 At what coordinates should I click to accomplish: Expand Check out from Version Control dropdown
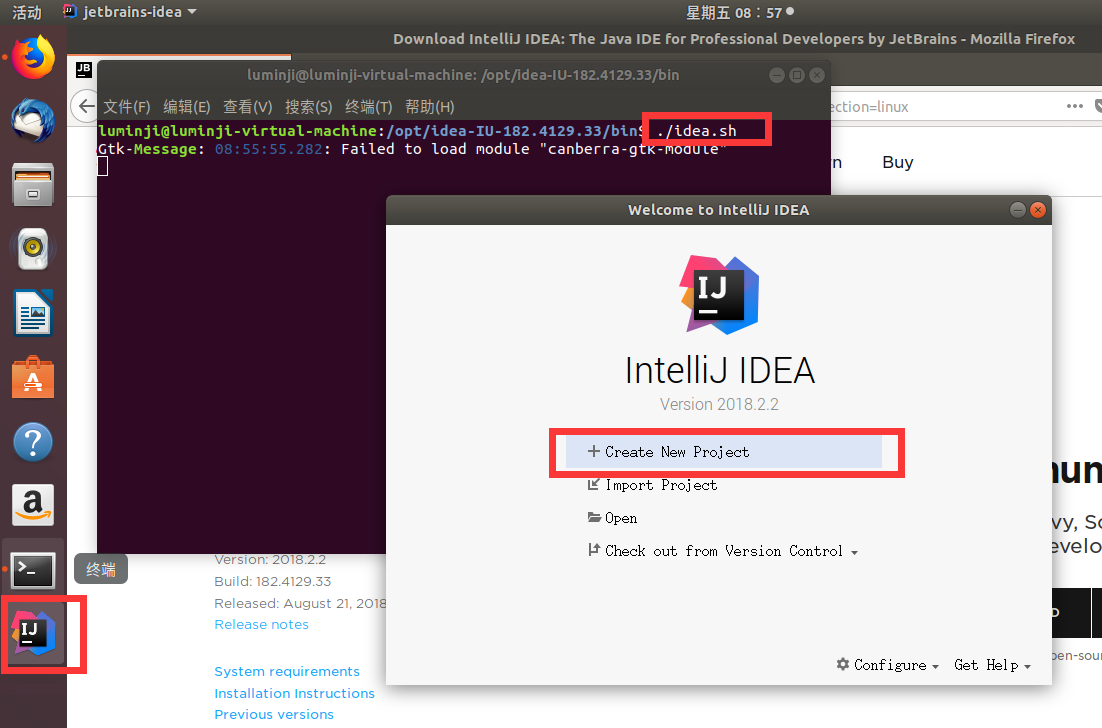855,552
